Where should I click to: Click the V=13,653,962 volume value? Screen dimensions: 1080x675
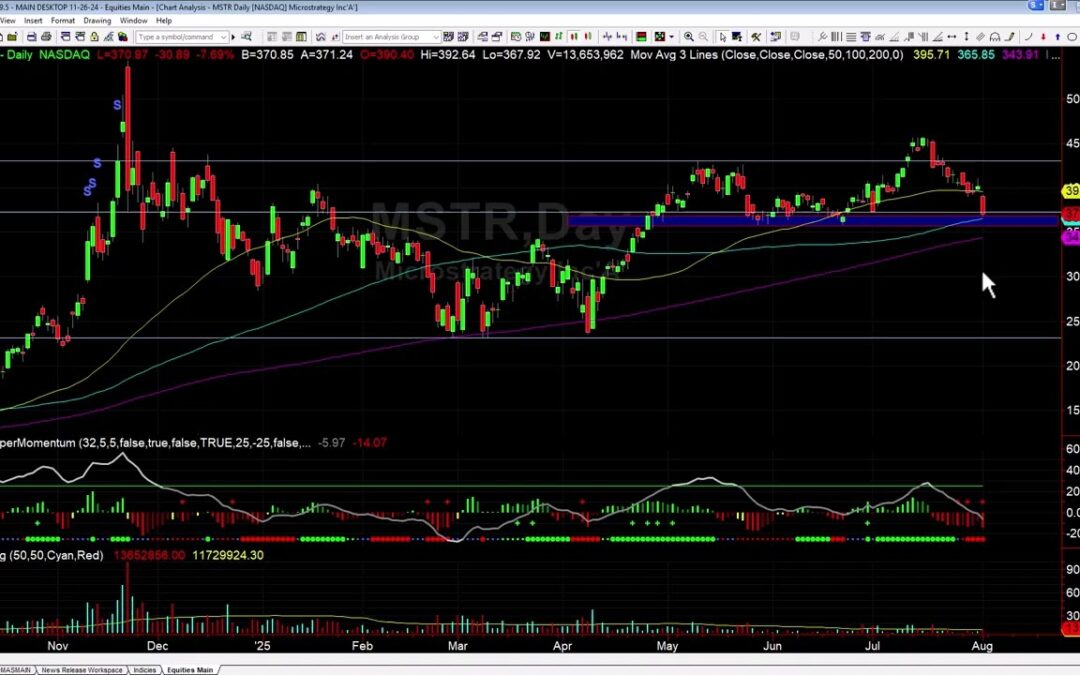(x=585, y=54)
